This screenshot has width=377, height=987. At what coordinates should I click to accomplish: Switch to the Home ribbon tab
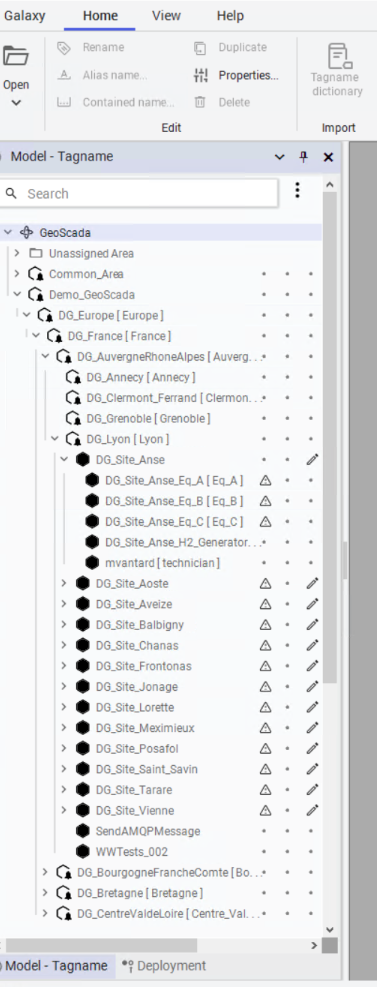click(x=99, y=16)
